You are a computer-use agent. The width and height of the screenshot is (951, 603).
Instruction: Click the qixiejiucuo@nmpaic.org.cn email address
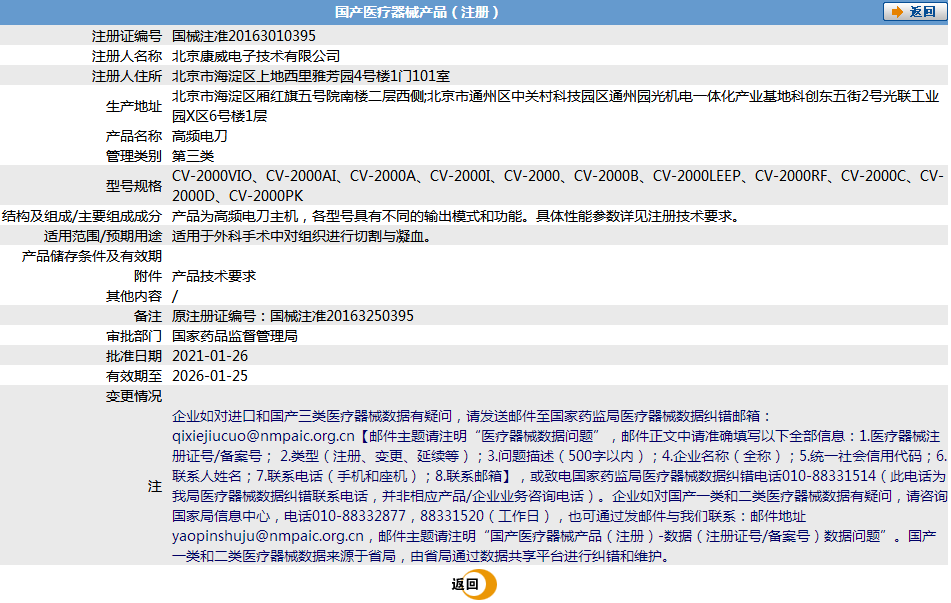pyautogui.click(x=264, y=436)
